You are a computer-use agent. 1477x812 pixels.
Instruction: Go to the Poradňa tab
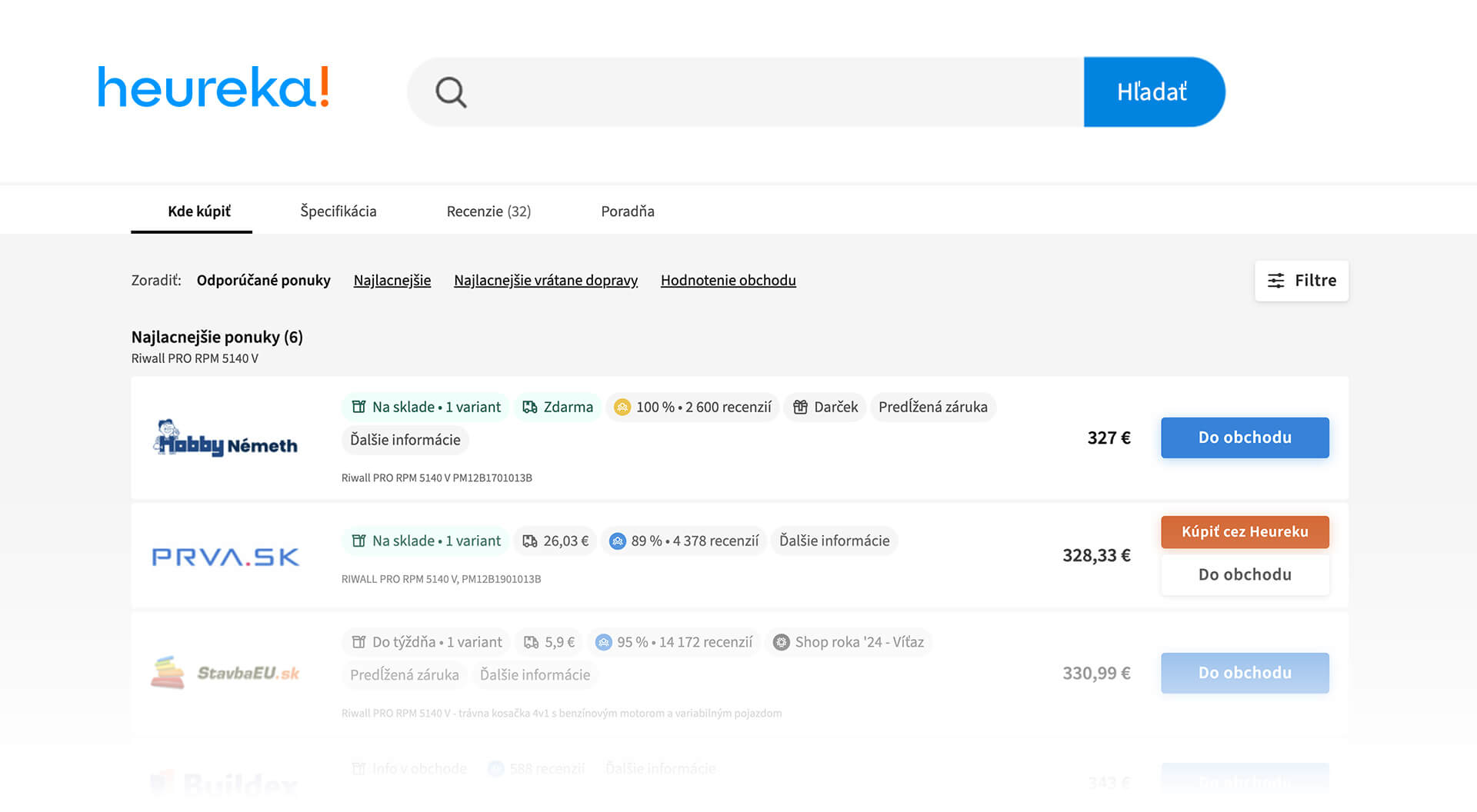(628, 211)
